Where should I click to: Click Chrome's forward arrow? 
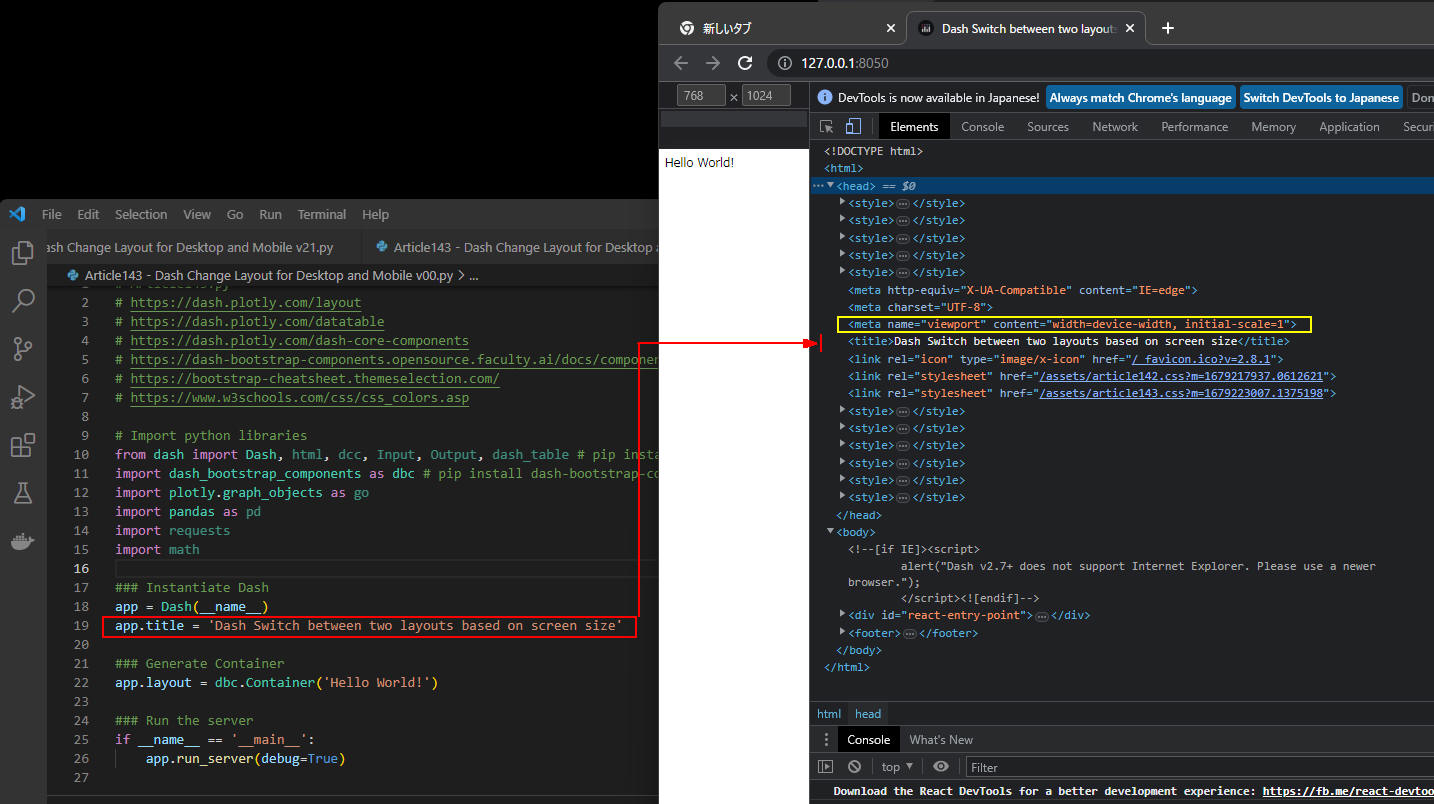[x=713, y=63]
